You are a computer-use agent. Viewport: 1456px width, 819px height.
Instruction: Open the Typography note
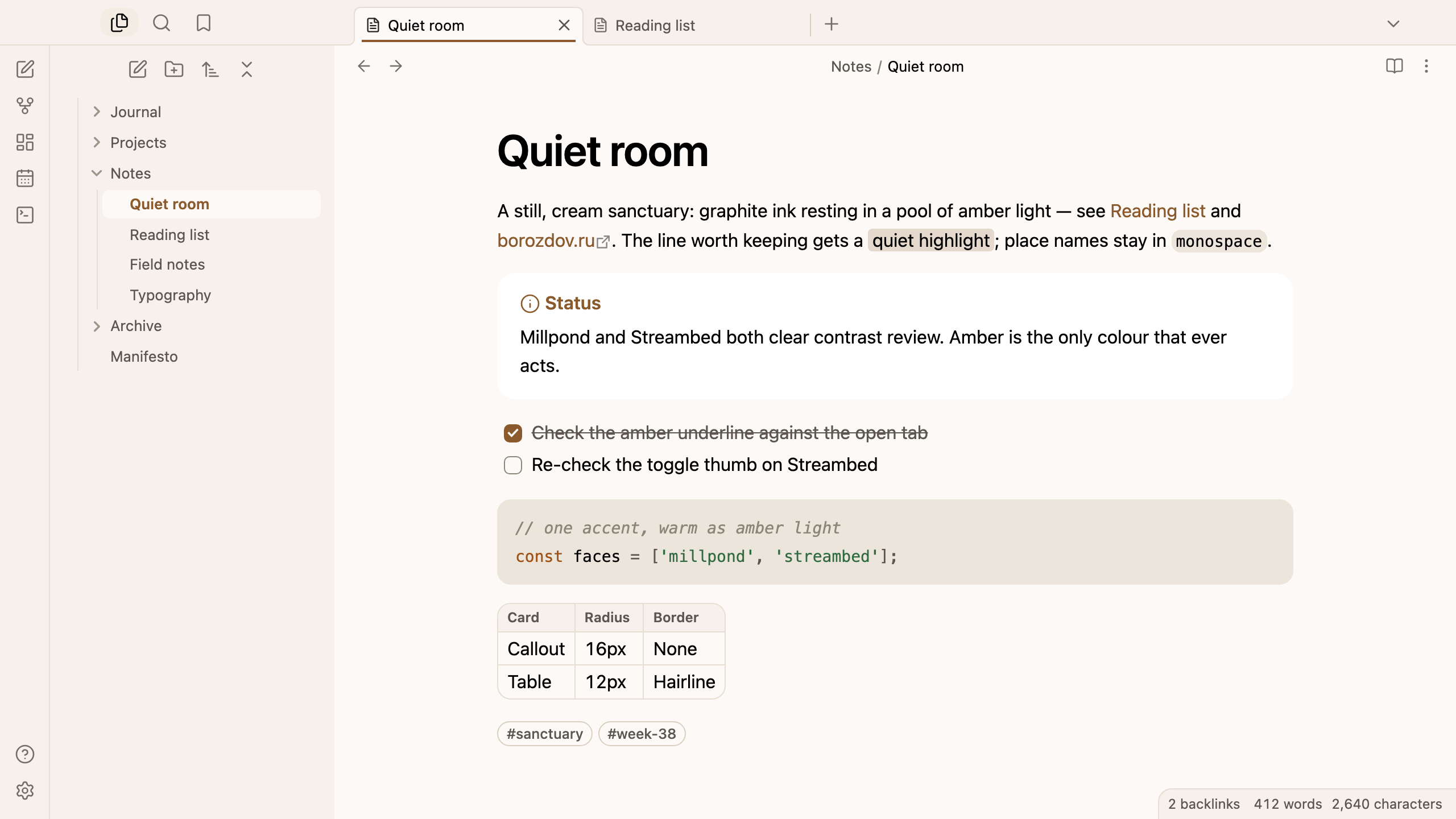(x=212, y=295)
